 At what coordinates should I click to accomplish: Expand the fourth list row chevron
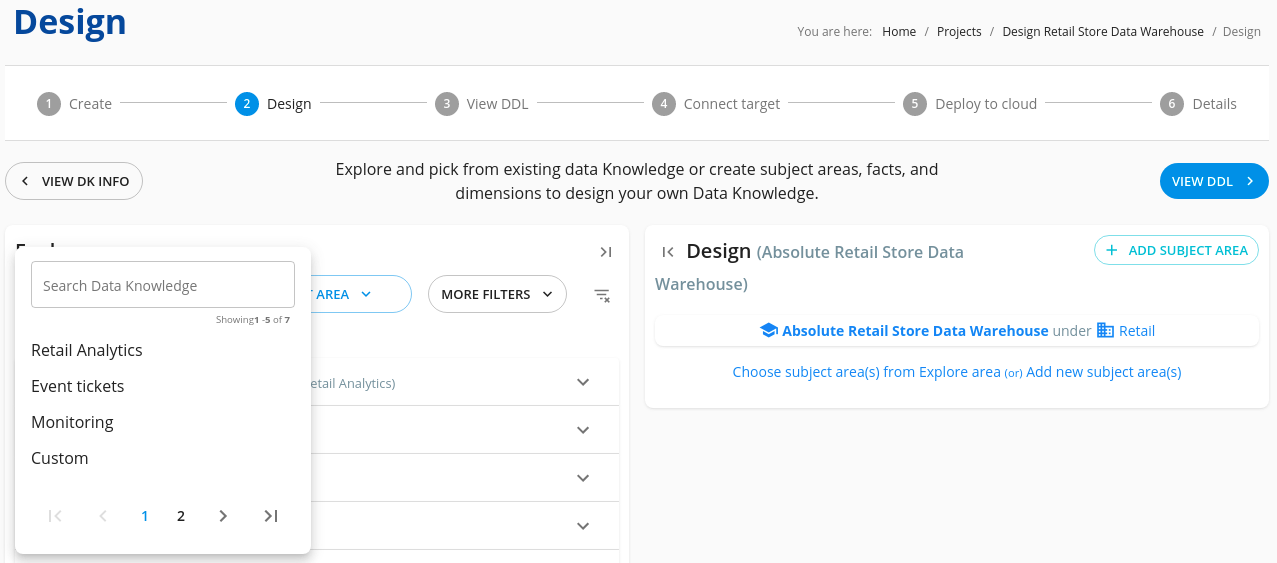584,526
